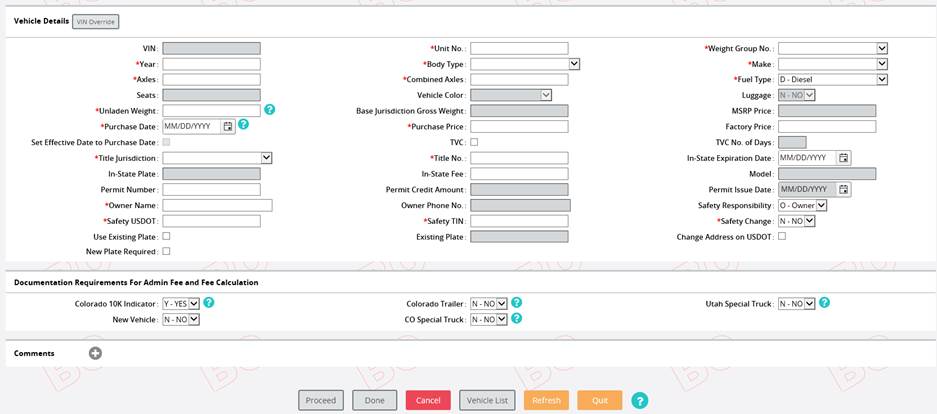
Task: Tick the New Plate Required checkbox
Action: (166, 252)
